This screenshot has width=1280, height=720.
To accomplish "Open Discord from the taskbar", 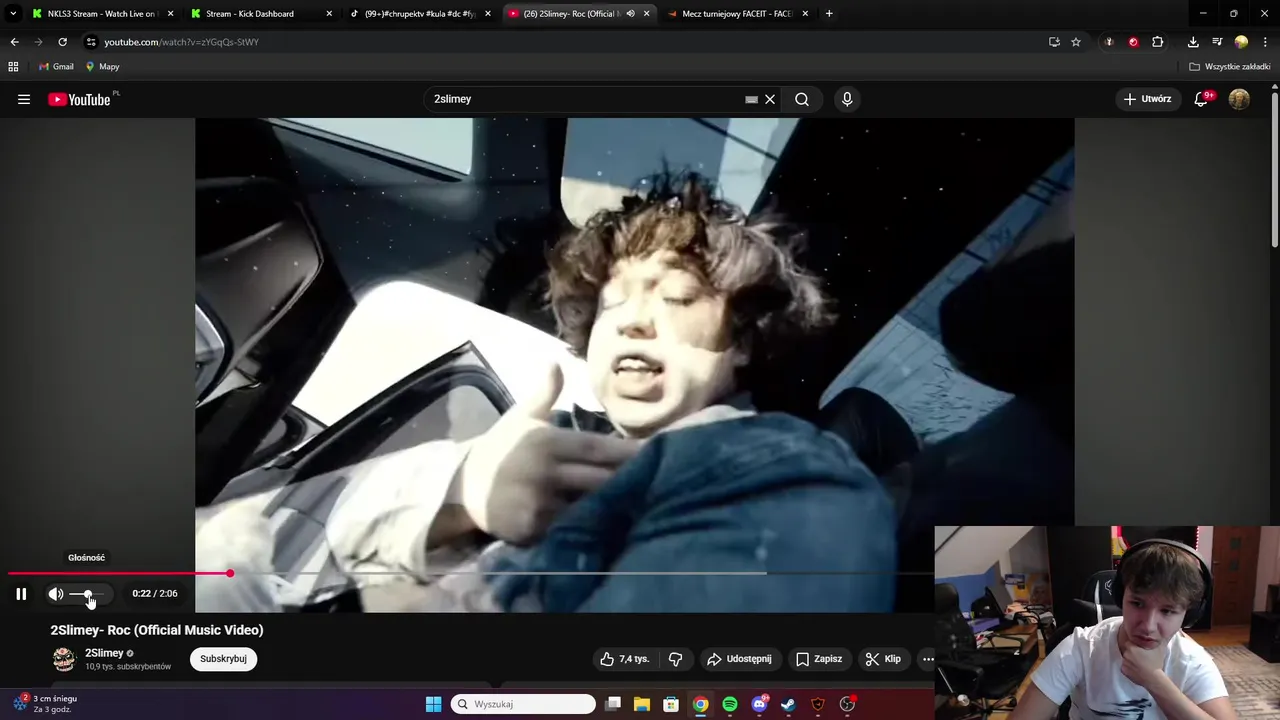I will (x=759, y=704).
